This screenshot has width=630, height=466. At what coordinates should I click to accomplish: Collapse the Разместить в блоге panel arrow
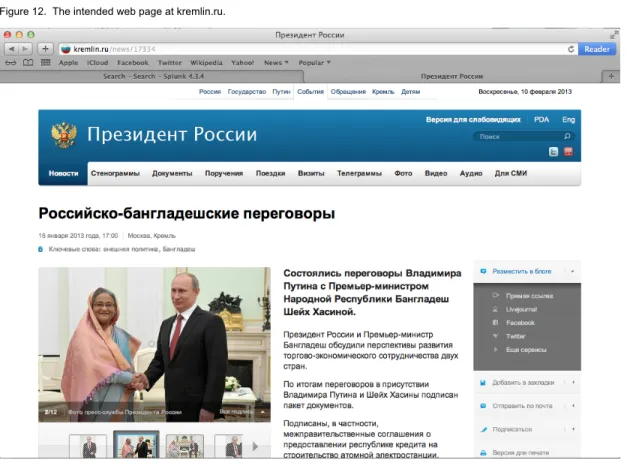[573, 271]
